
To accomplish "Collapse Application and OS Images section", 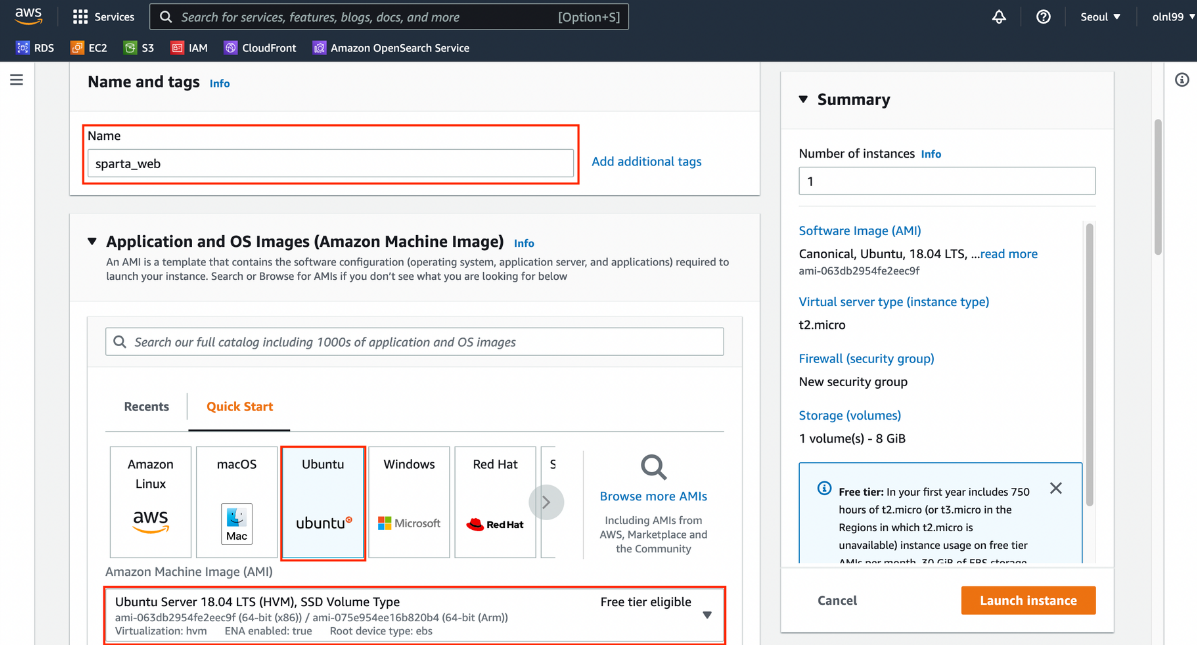I will click(92, 241).
